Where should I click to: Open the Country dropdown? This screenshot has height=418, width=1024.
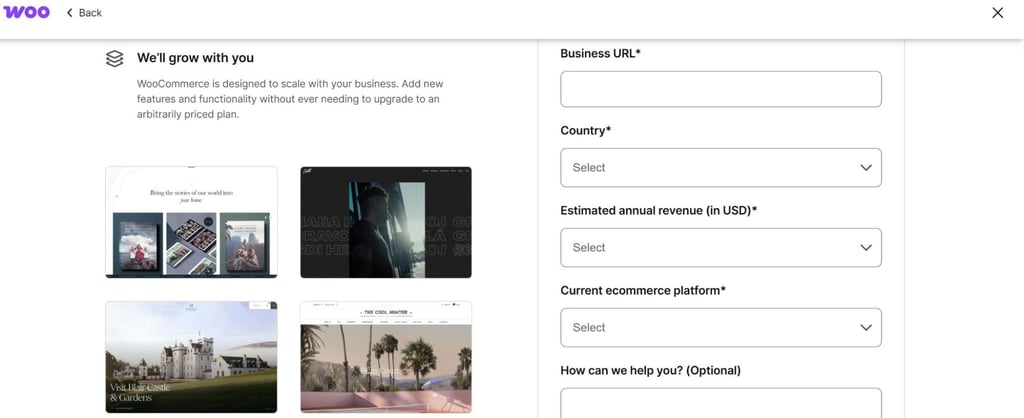(721, 167)
